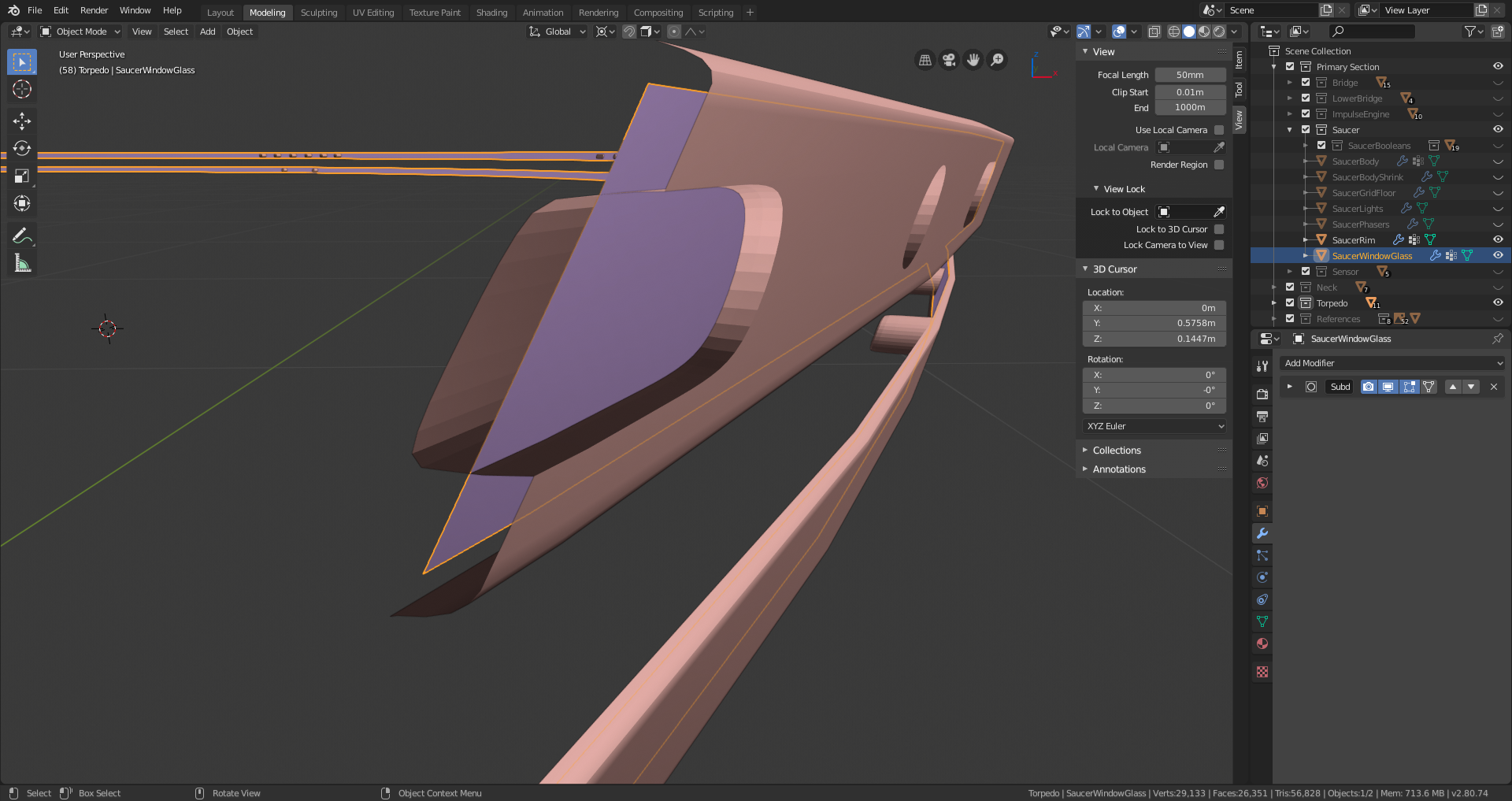The image size is (1512, 801).
Task: Enable Use Local Camera checkbox
Action: (x=1219, y=130)
